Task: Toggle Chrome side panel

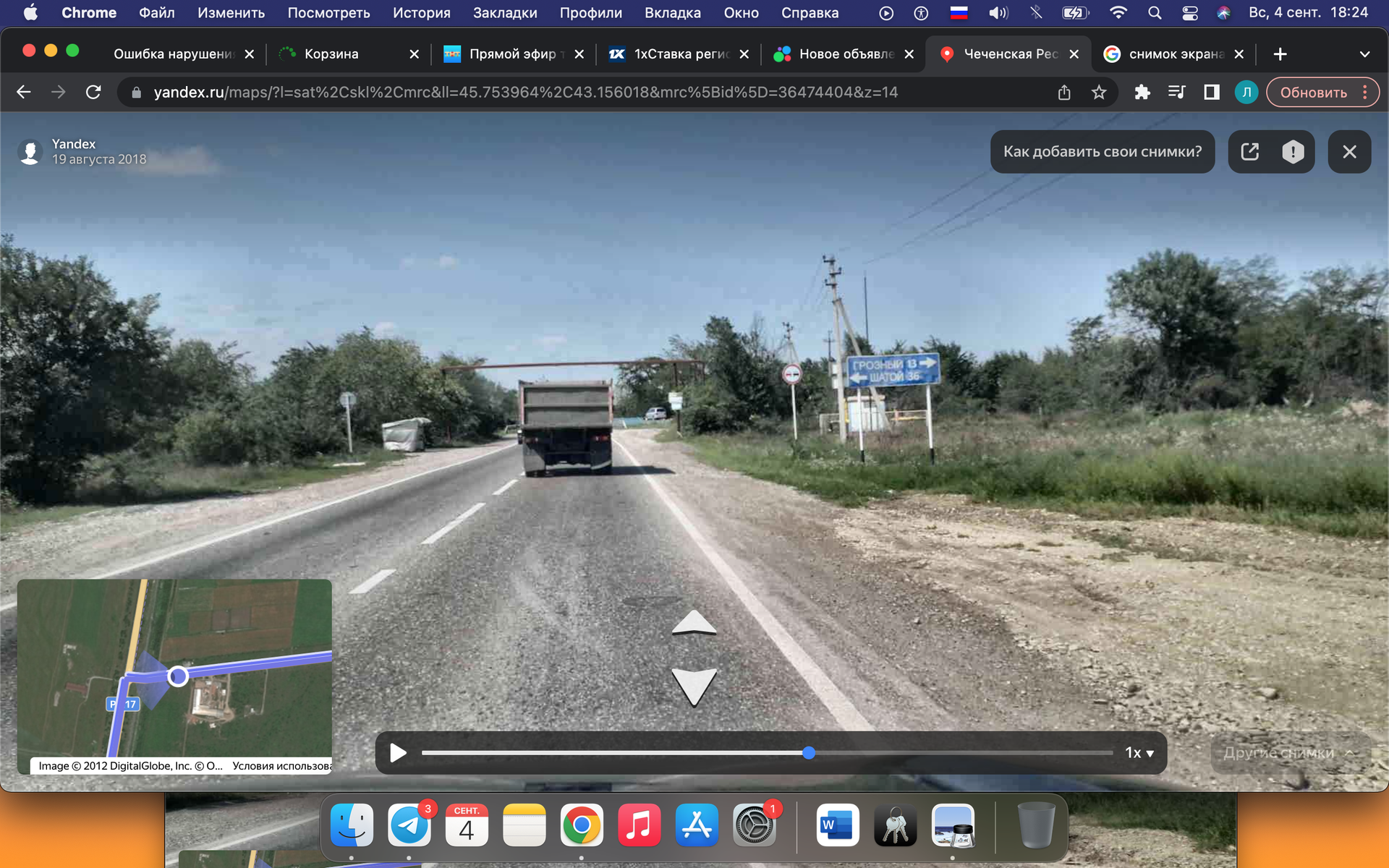Action: pos(1211,93)
